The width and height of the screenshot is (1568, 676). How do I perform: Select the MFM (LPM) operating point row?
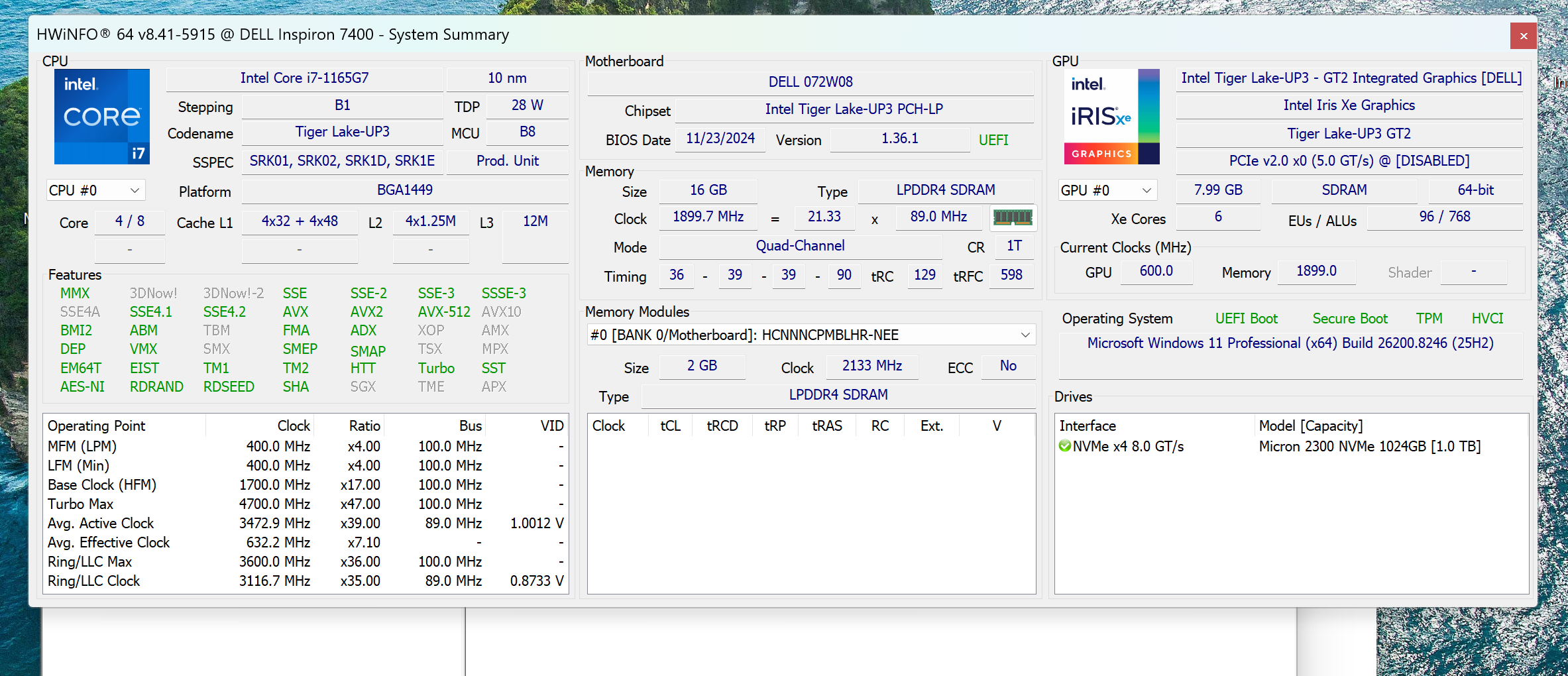(306, 447)
